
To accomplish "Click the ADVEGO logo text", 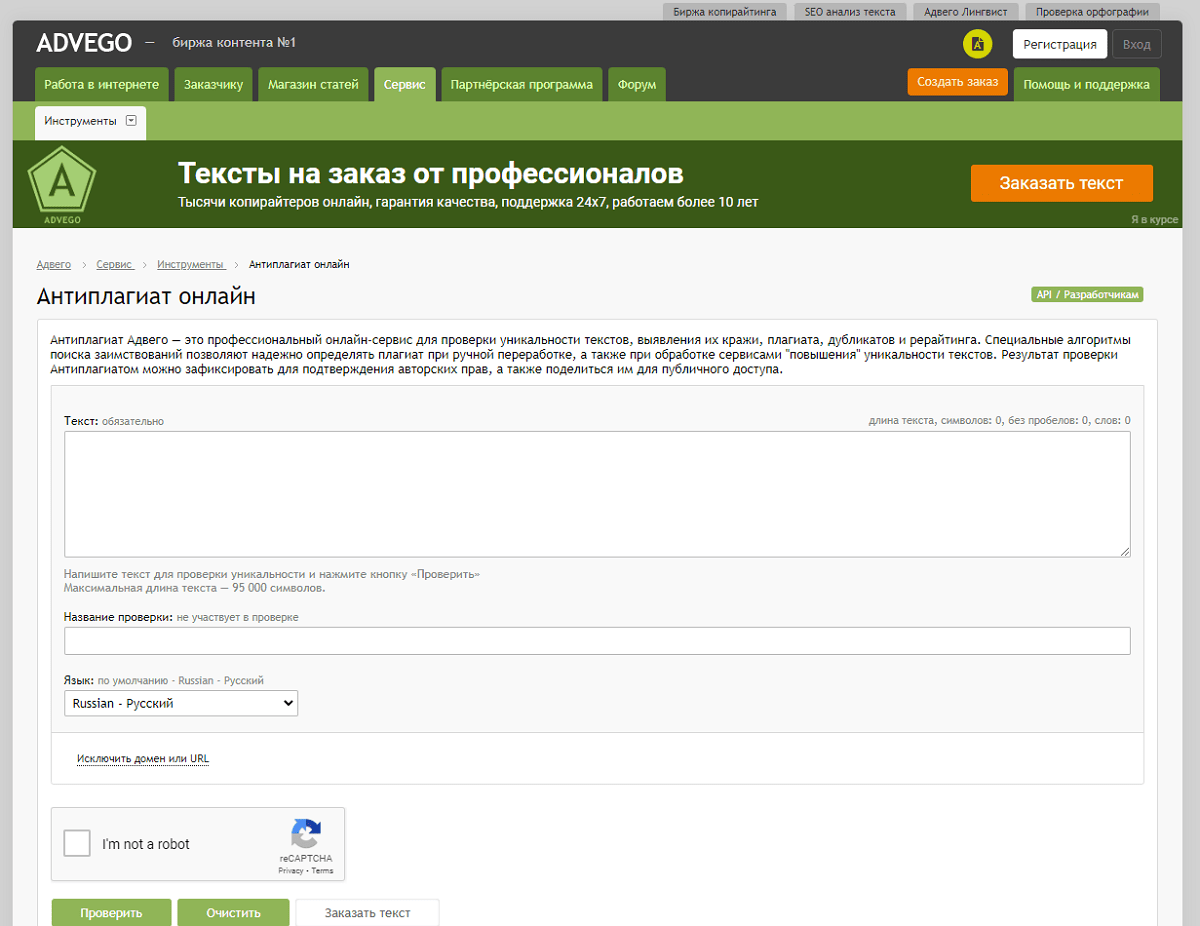I will (84, 43).
